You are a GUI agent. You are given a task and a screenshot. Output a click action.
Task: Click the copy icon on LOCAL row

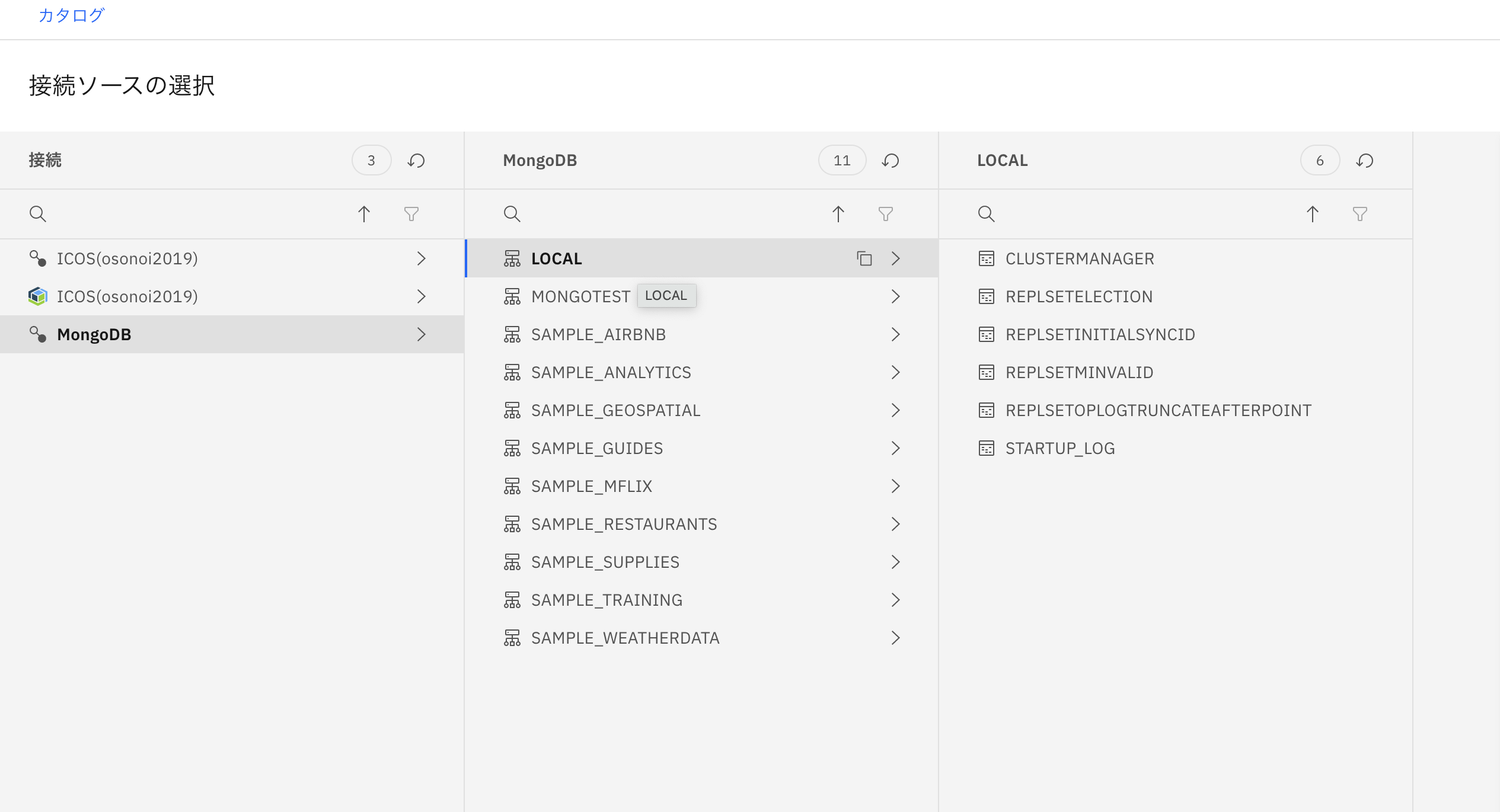coord(864,258)
